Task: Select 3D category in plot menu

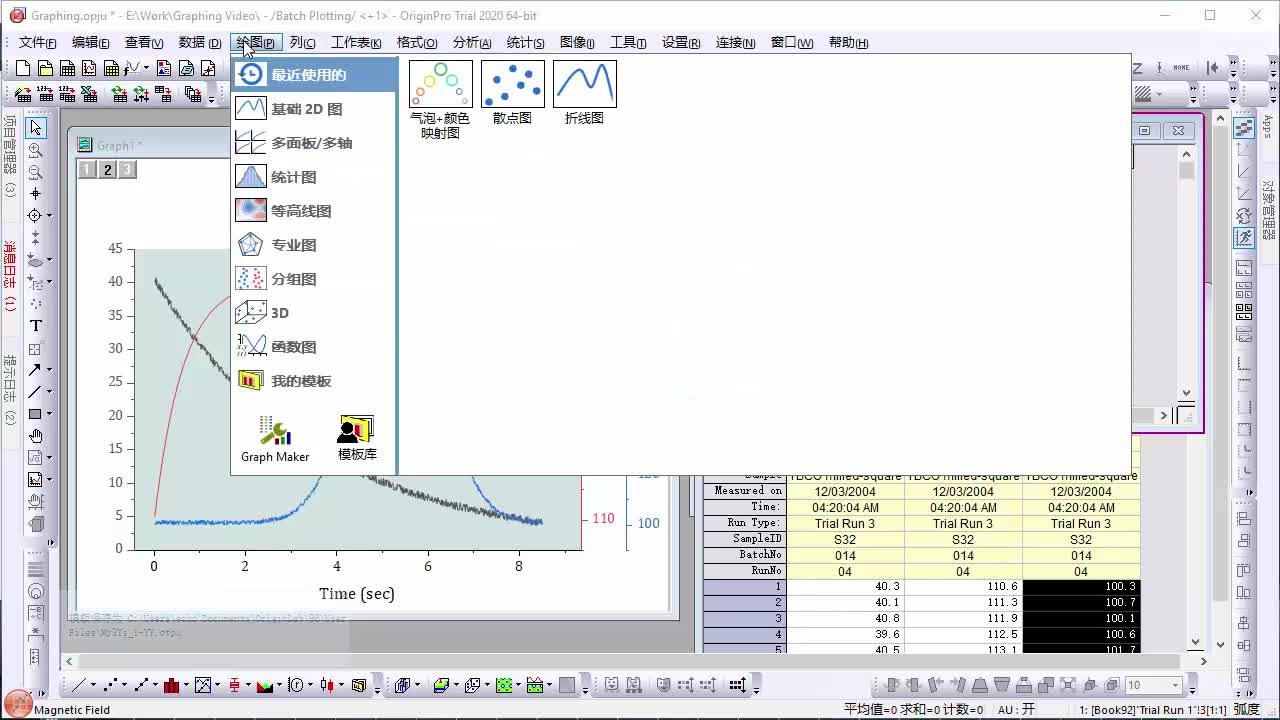Action: pos(314,313)
